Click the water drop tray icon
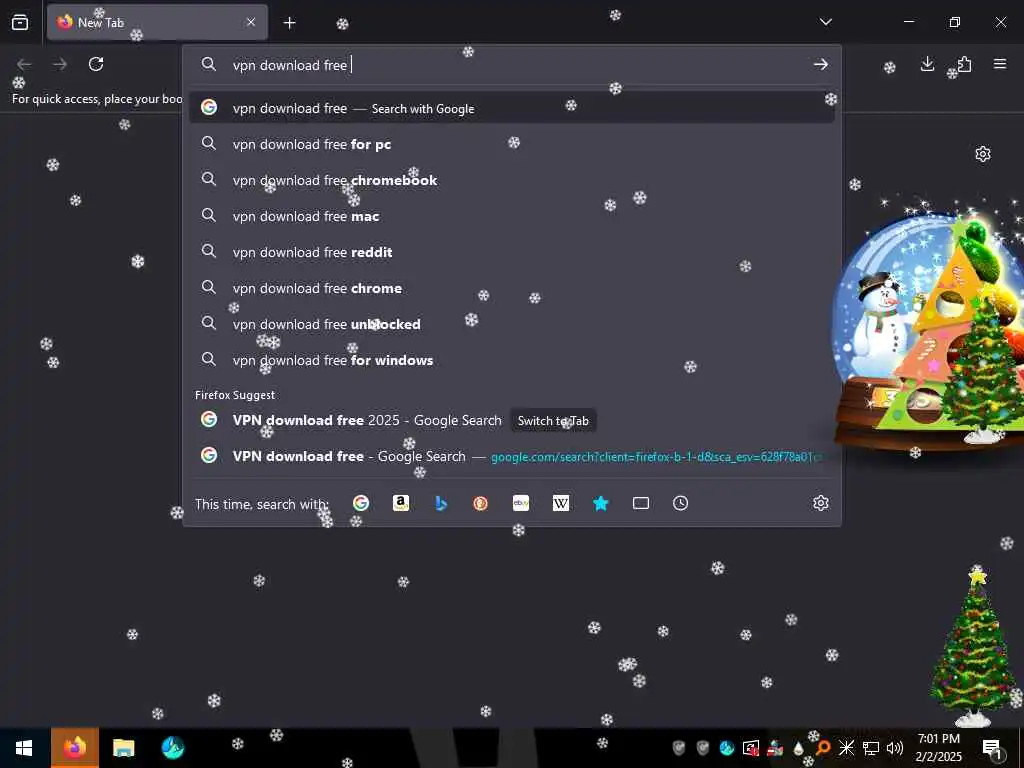 click(799, 748)
